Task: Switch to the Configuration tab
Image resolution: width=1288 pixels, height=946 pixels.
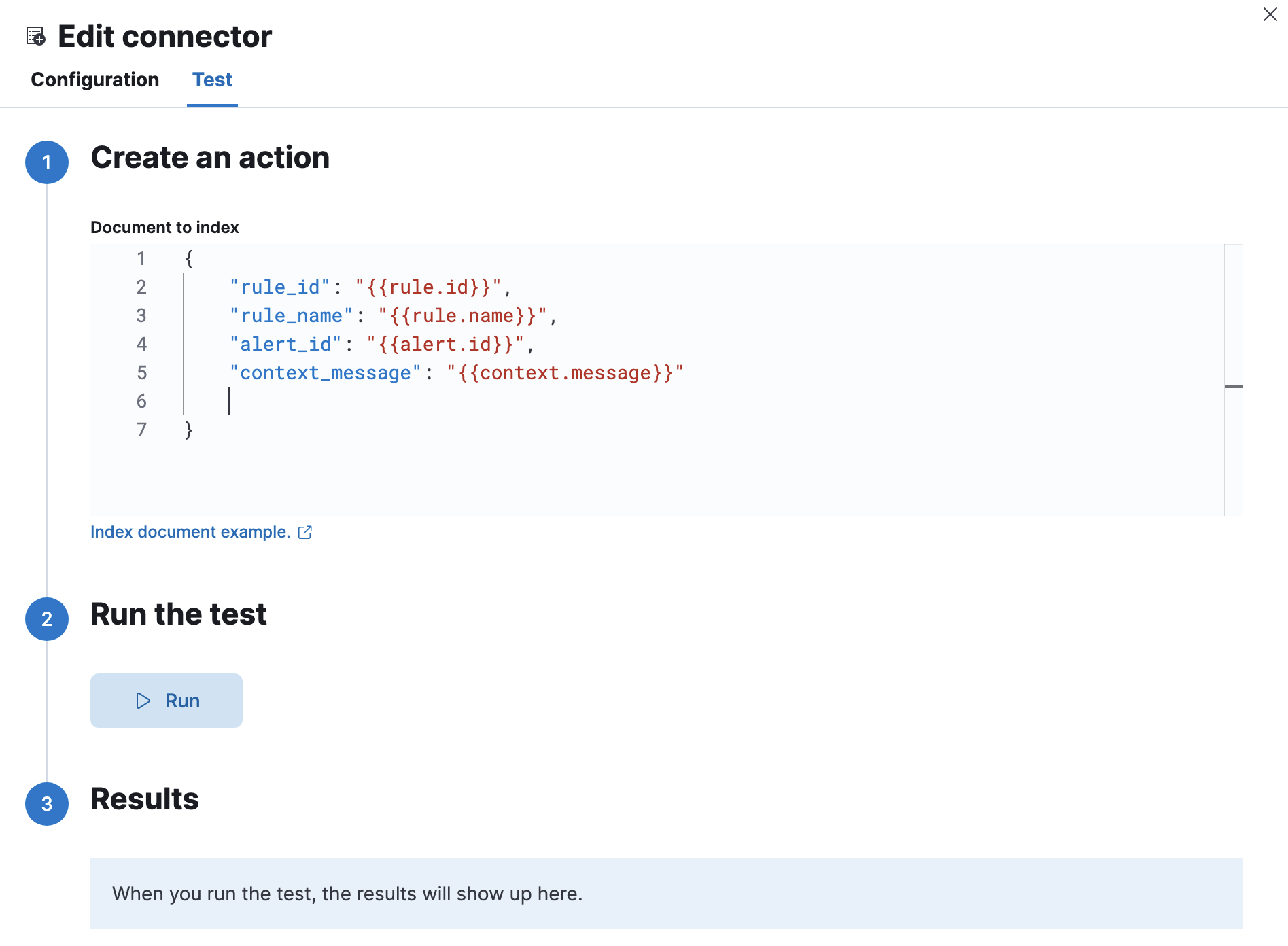Action: point(94,80)
